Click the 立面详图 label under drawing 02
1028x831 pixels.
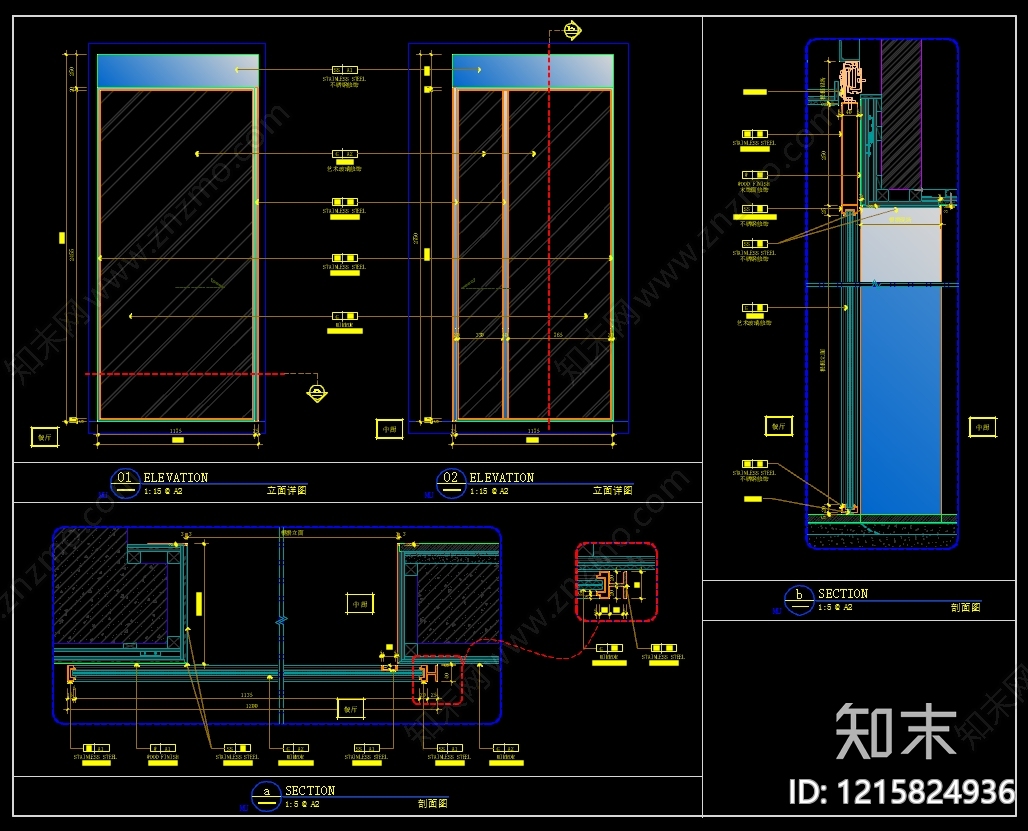pyautogui.click(x=613, y=490)
